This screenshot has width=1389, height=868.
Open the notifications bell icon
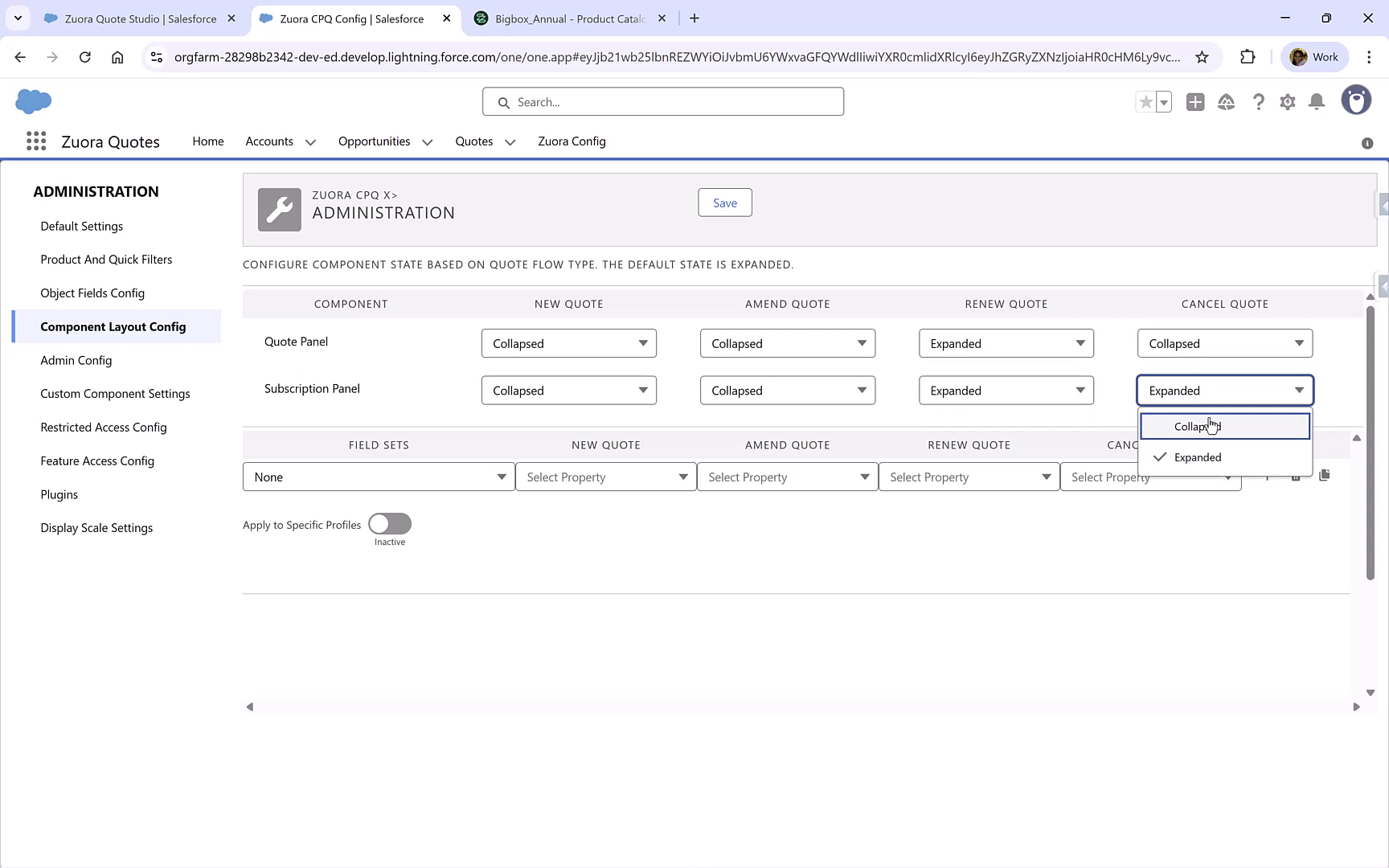(1317, 102)
